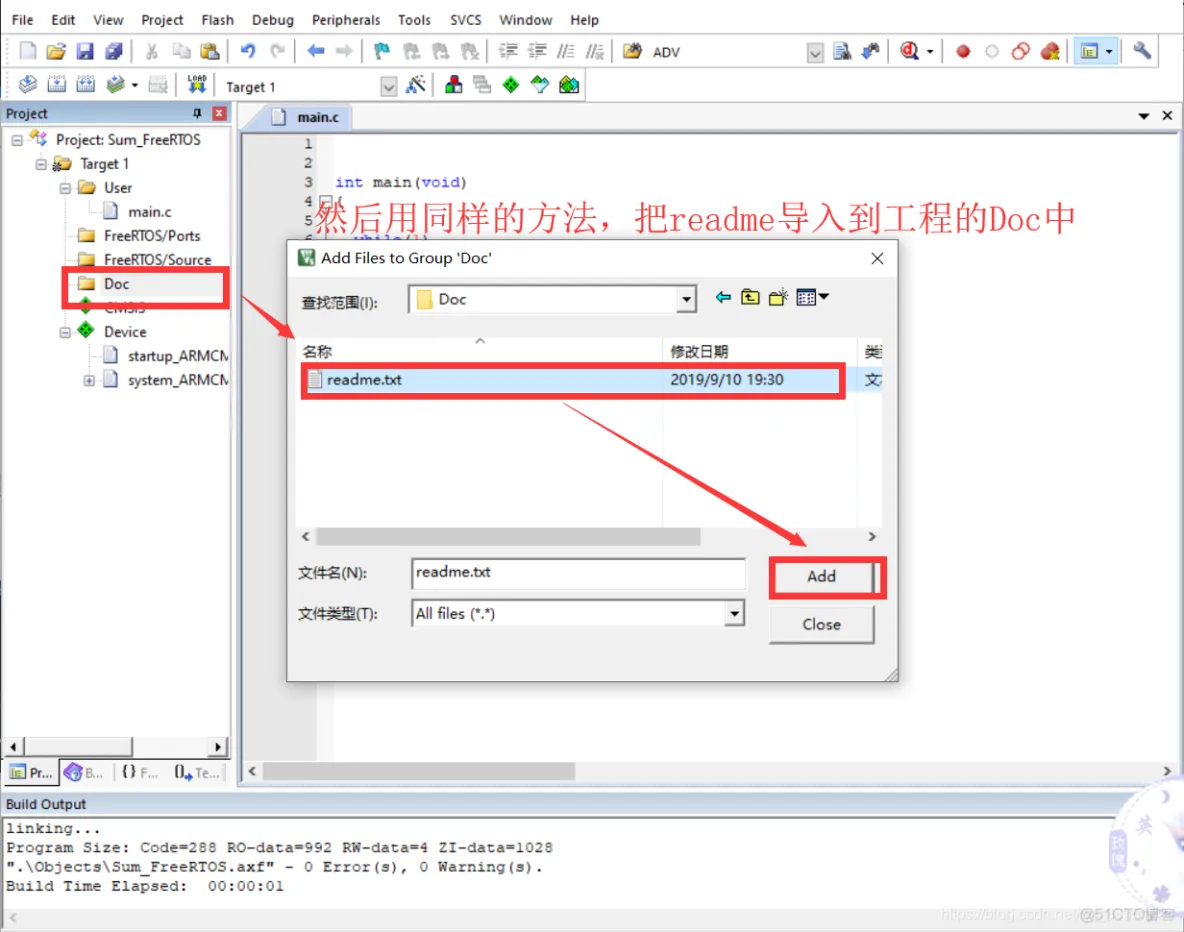Collapse the Target 1 tree node

pyautogui.click(x=41, y=165)
